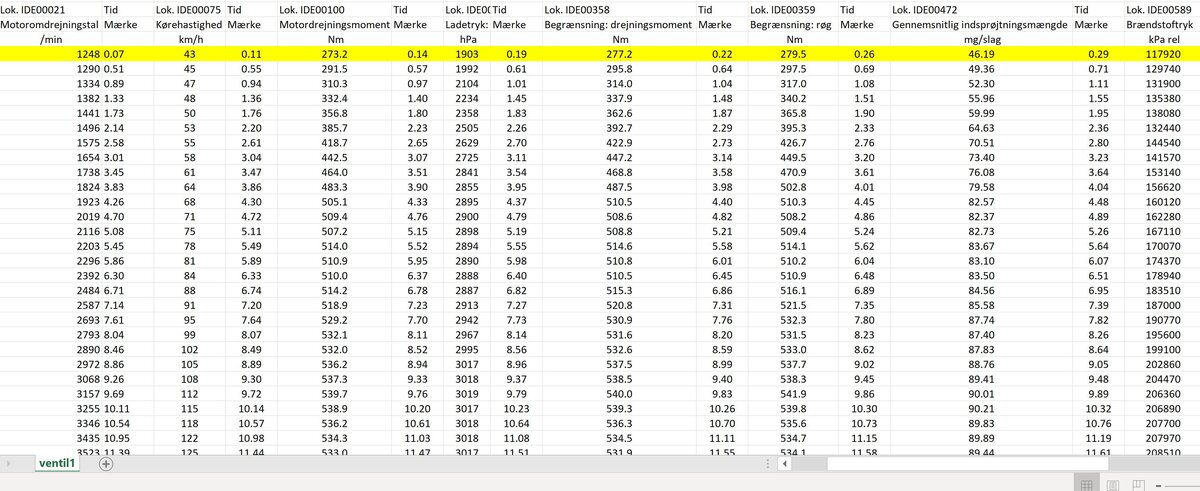Viewport: 1200px width, 491px height.
Task: Switch to Normal view in status bar
Action: pyautogui.click(x=1086, y=485)
